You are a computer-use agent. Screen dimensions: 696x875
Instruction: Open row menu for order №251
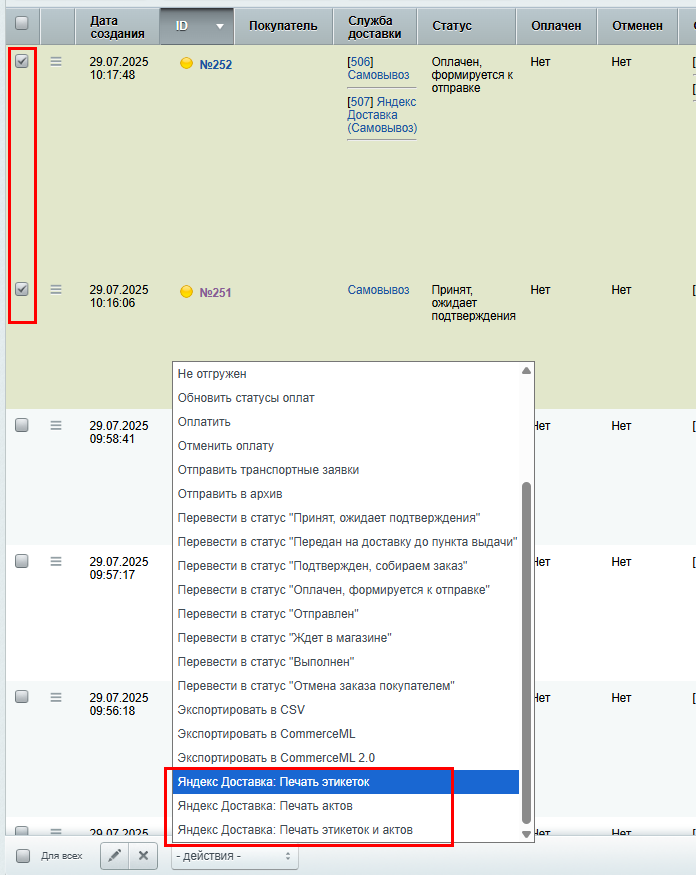(56, 290)
